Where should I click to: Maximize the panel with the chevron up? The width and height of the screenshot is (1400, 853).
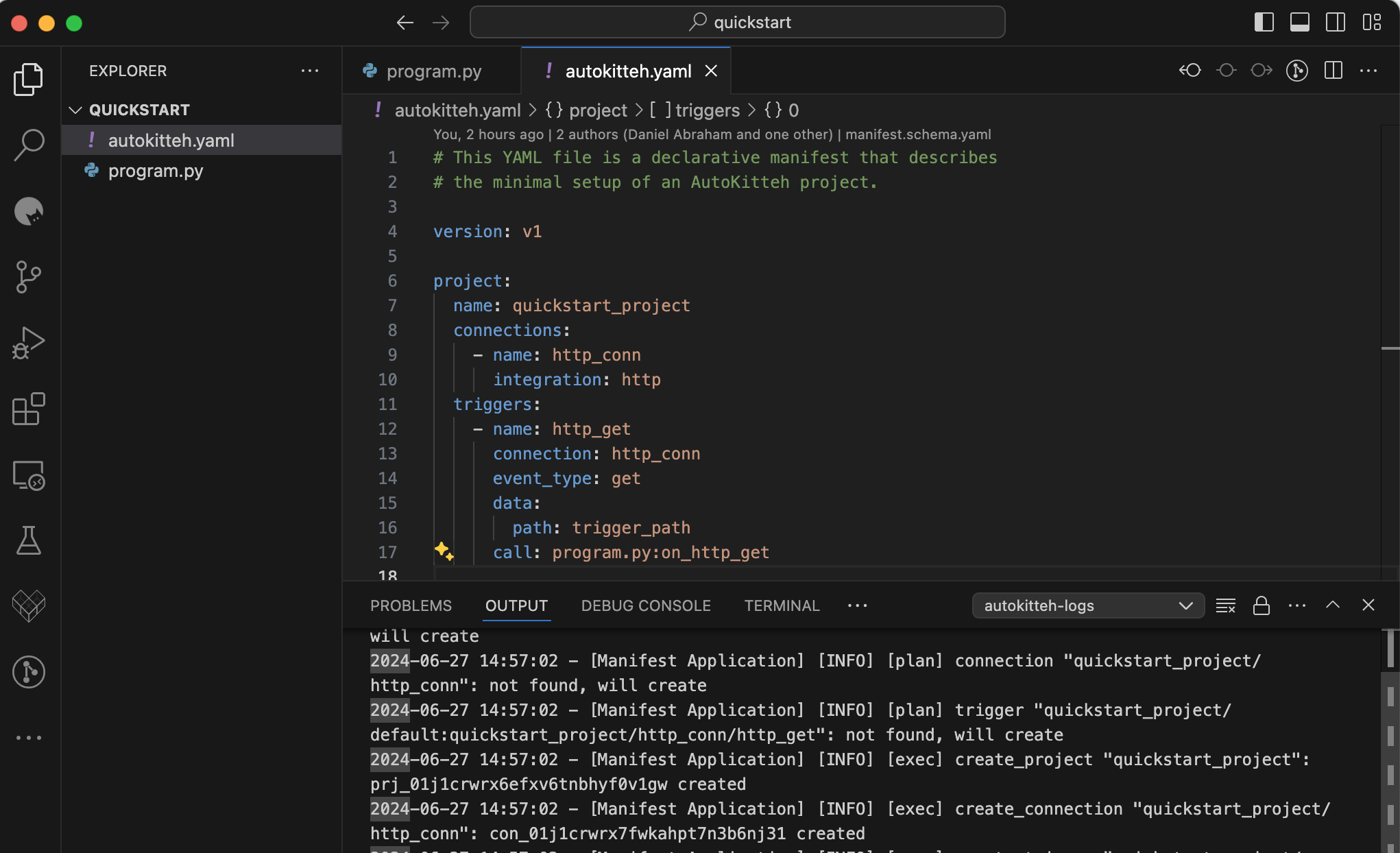[x=1333, y=605]
